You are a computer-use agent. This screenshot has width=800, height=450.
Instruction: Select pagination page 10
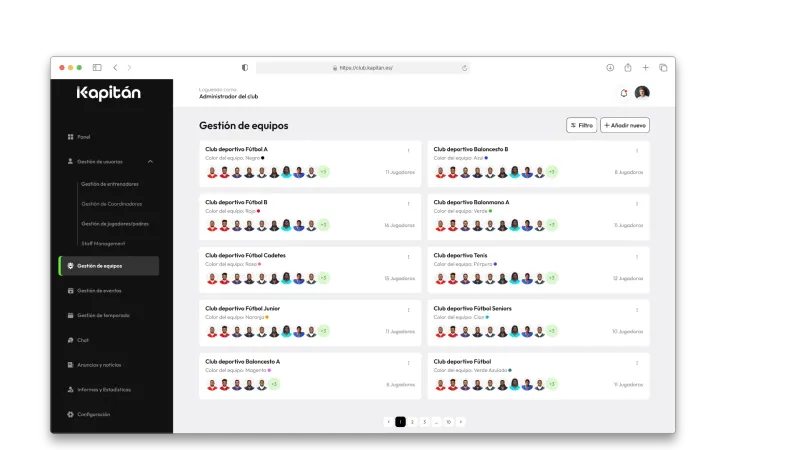tap(448, 422)
